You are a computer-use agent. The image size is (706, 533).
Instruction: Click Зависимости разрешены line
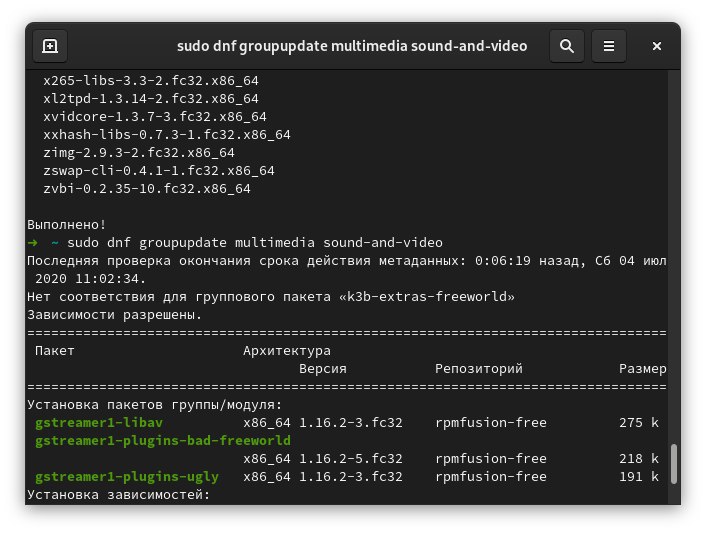tap(114, 315)
